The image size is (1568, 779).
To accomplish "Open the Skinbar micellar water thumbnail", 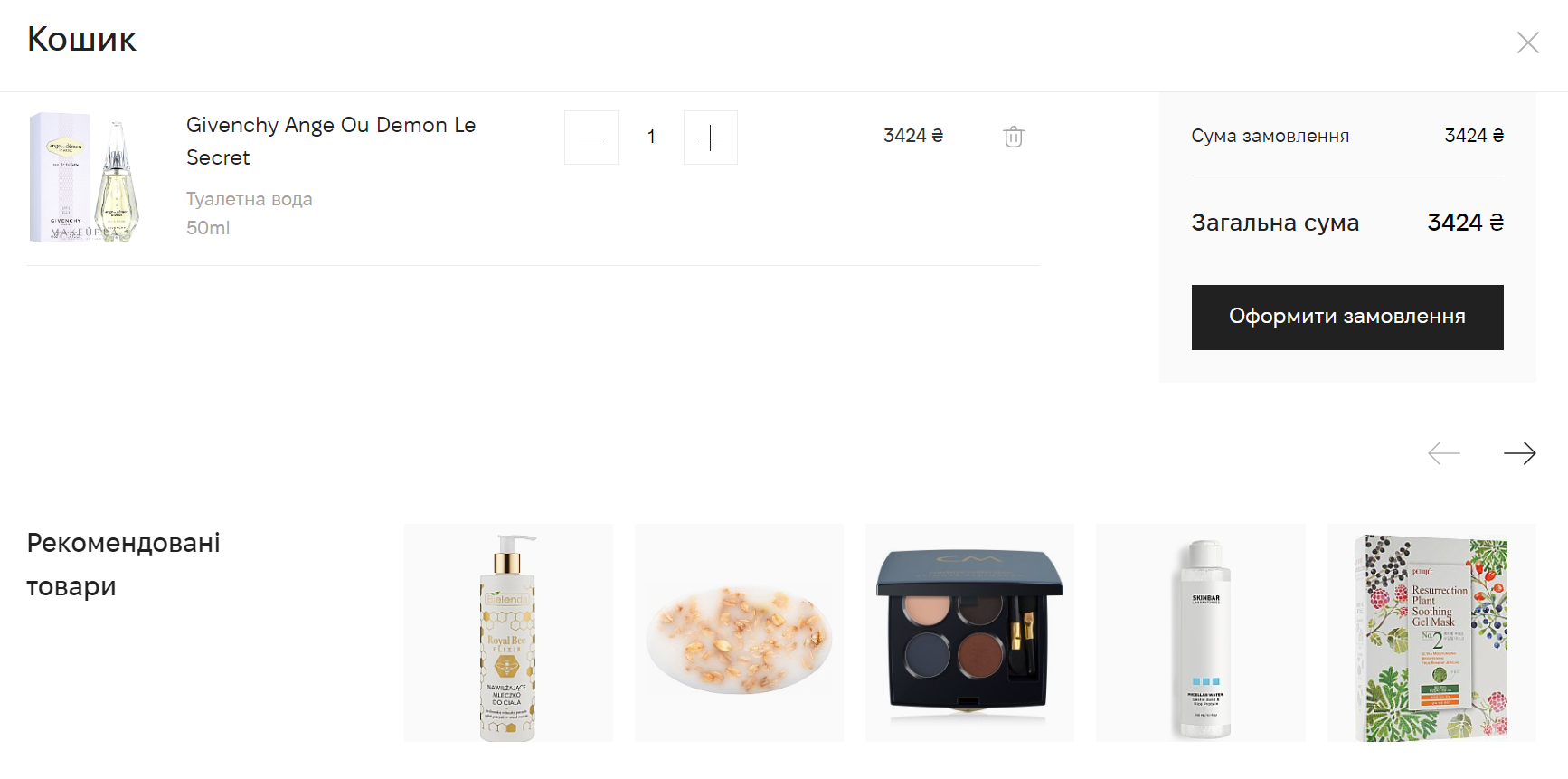I will [1201, 633].
